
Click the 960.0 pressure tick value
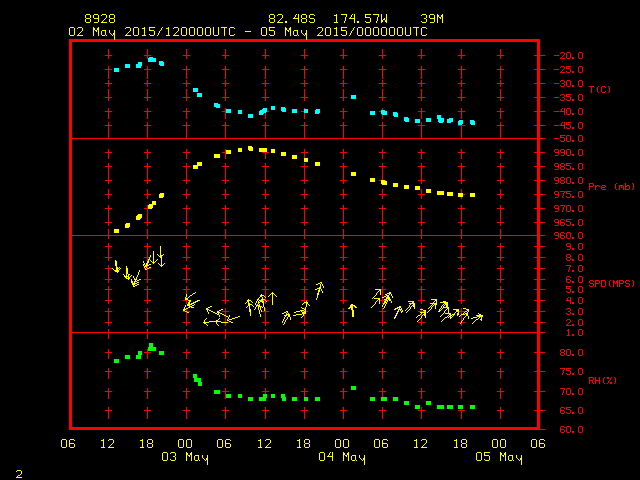[568, 236]
